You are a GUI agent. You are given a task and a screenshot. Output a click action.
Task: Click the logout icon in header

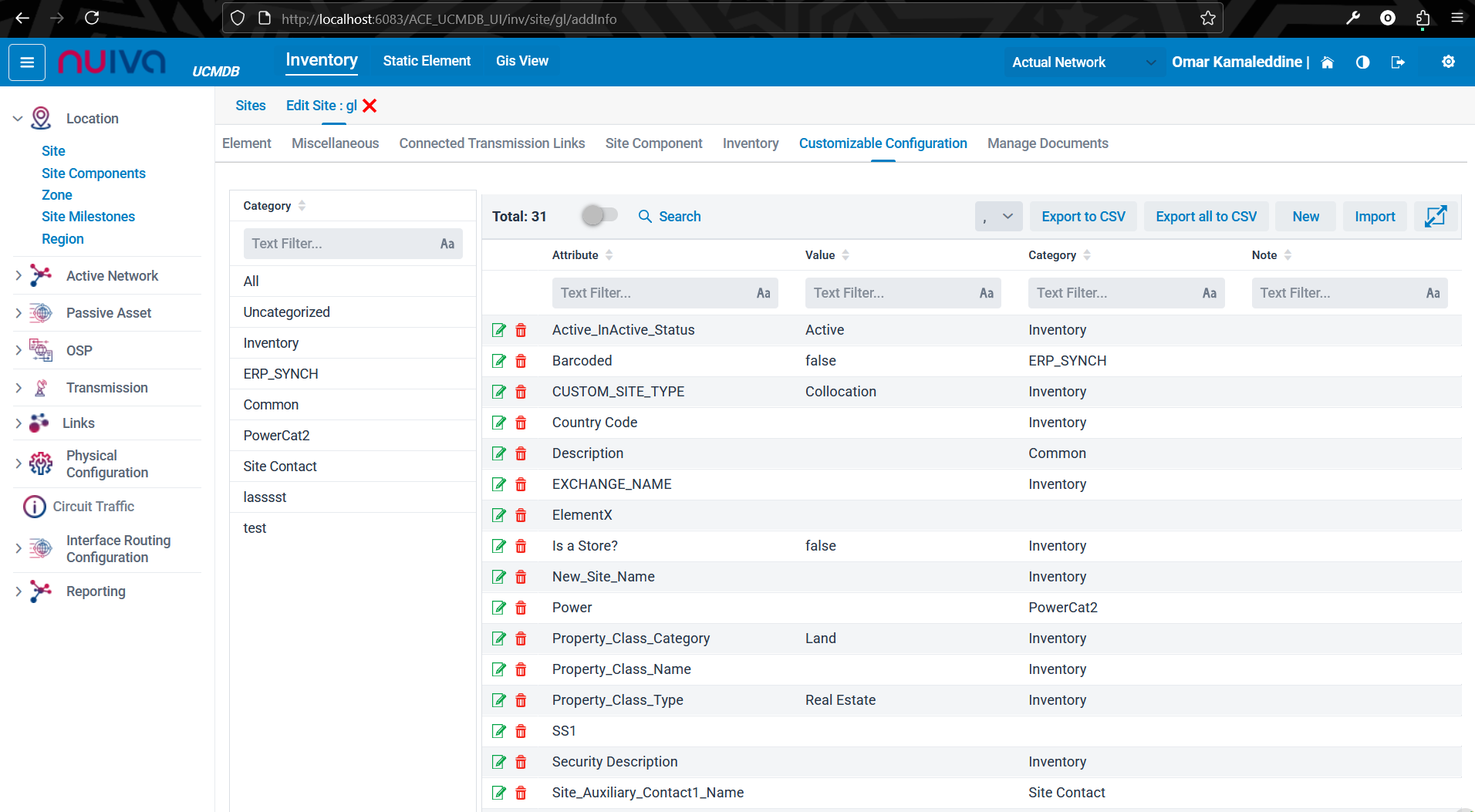pyautogui.click(x=1397, y=62)
